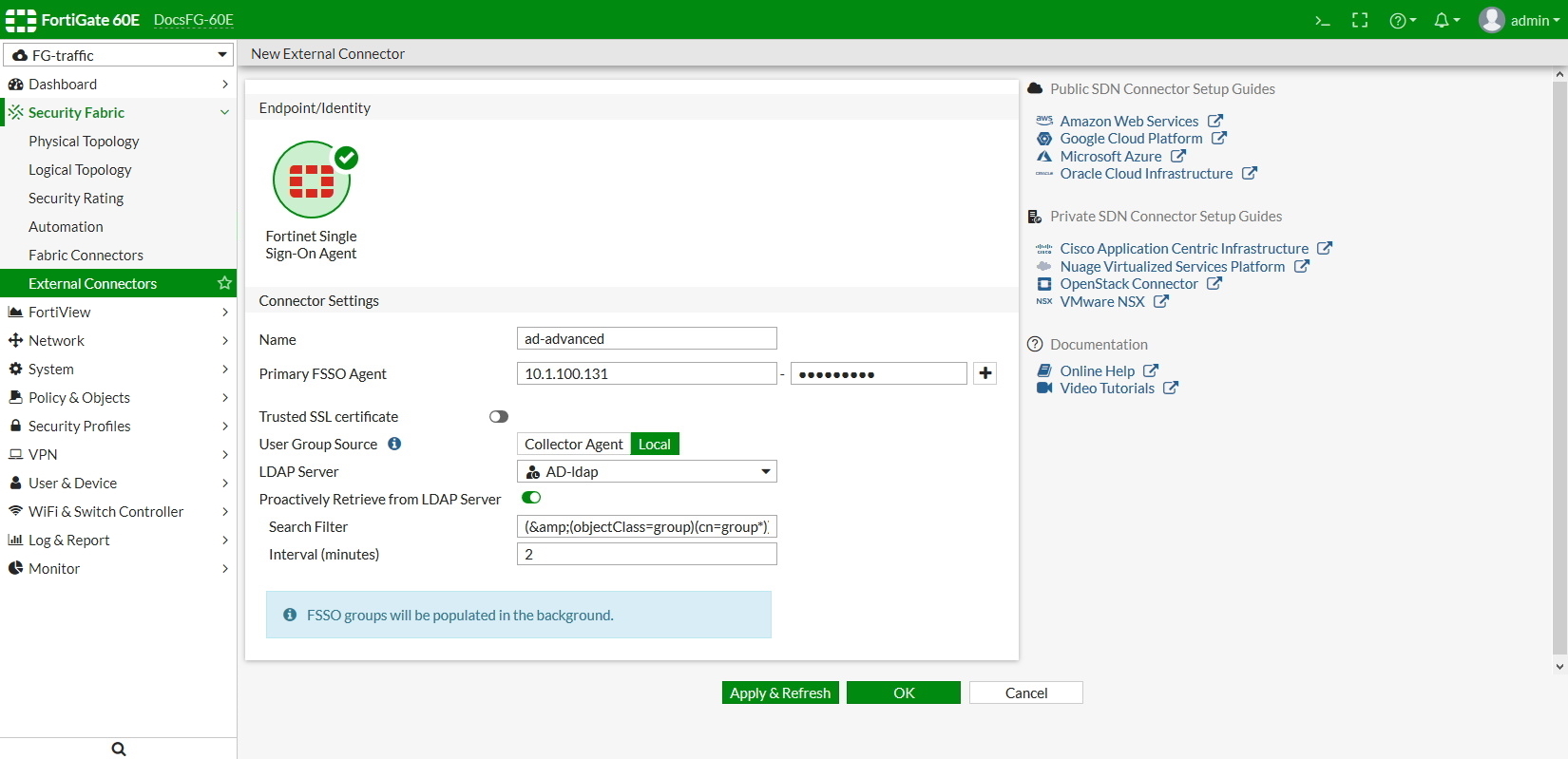Viewport: 1568px width, 759px height.
Task: Open the LDAP Server dropdown
Action: pos(647,471)
